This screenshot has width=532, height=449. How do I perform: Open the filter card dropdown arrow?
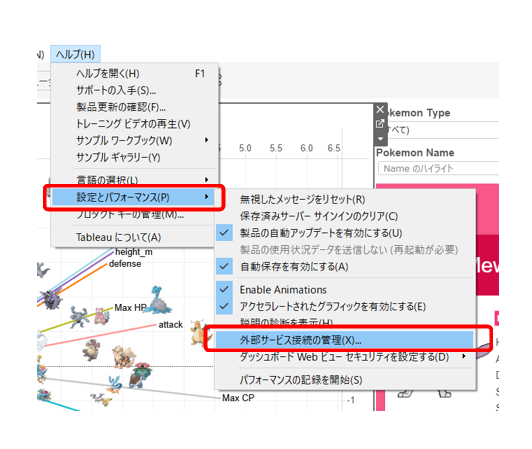coord(380,138)
